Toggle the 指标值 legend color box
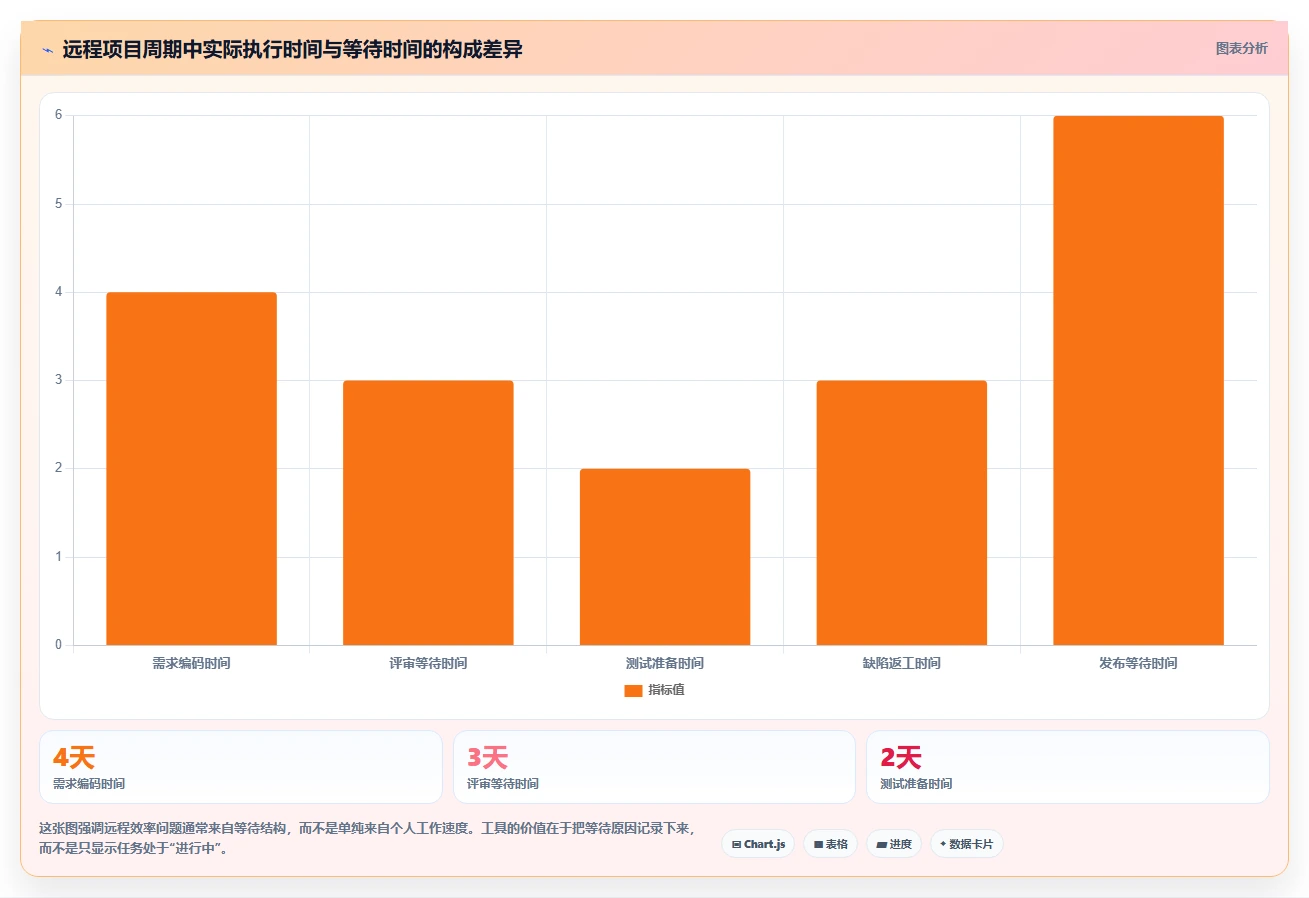Screen dimensions: 1309x898 click(x=633, y=690)
